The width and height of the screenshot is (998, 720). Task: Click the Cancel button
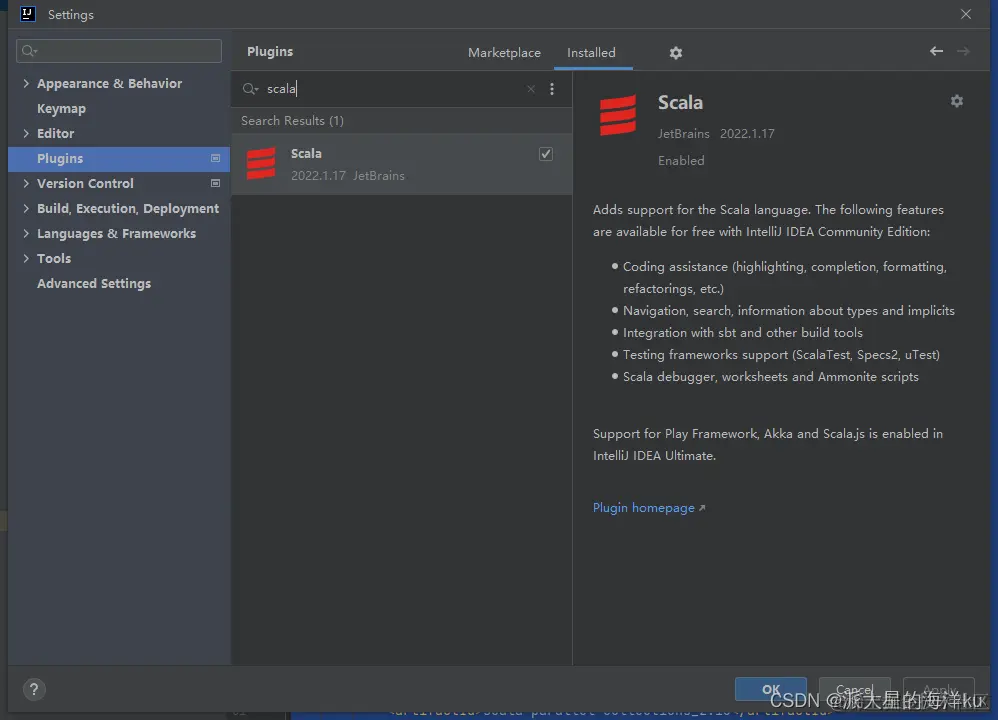[854, 689]
